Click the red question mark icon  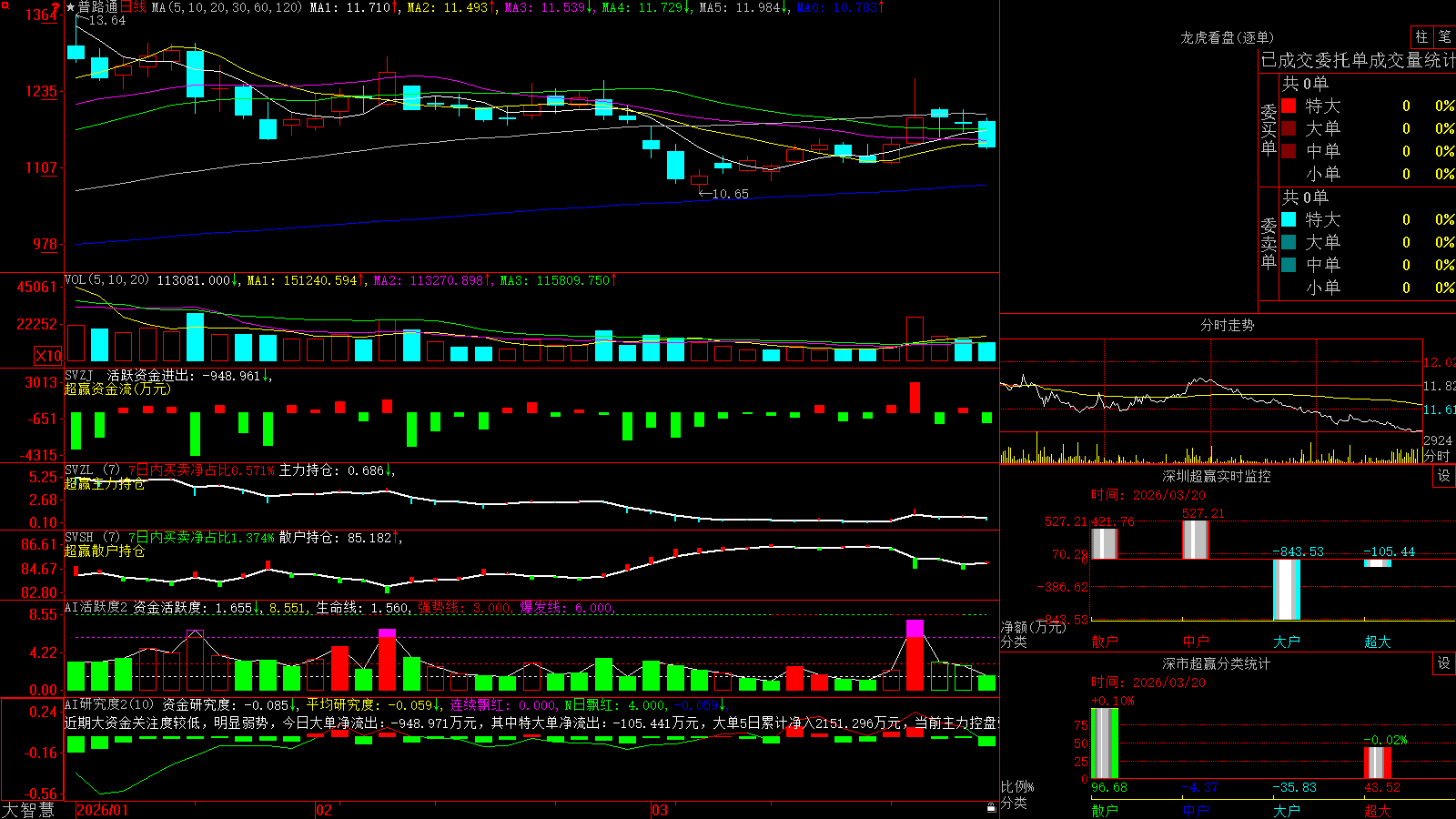pyautogui.click(x=56, y=8)
